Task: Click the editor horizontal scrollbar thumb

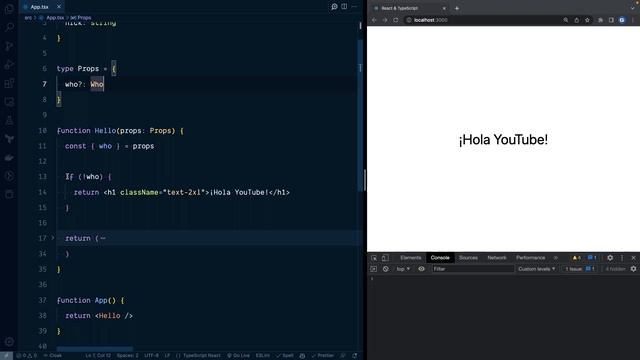Action: [x=95, y=349]
